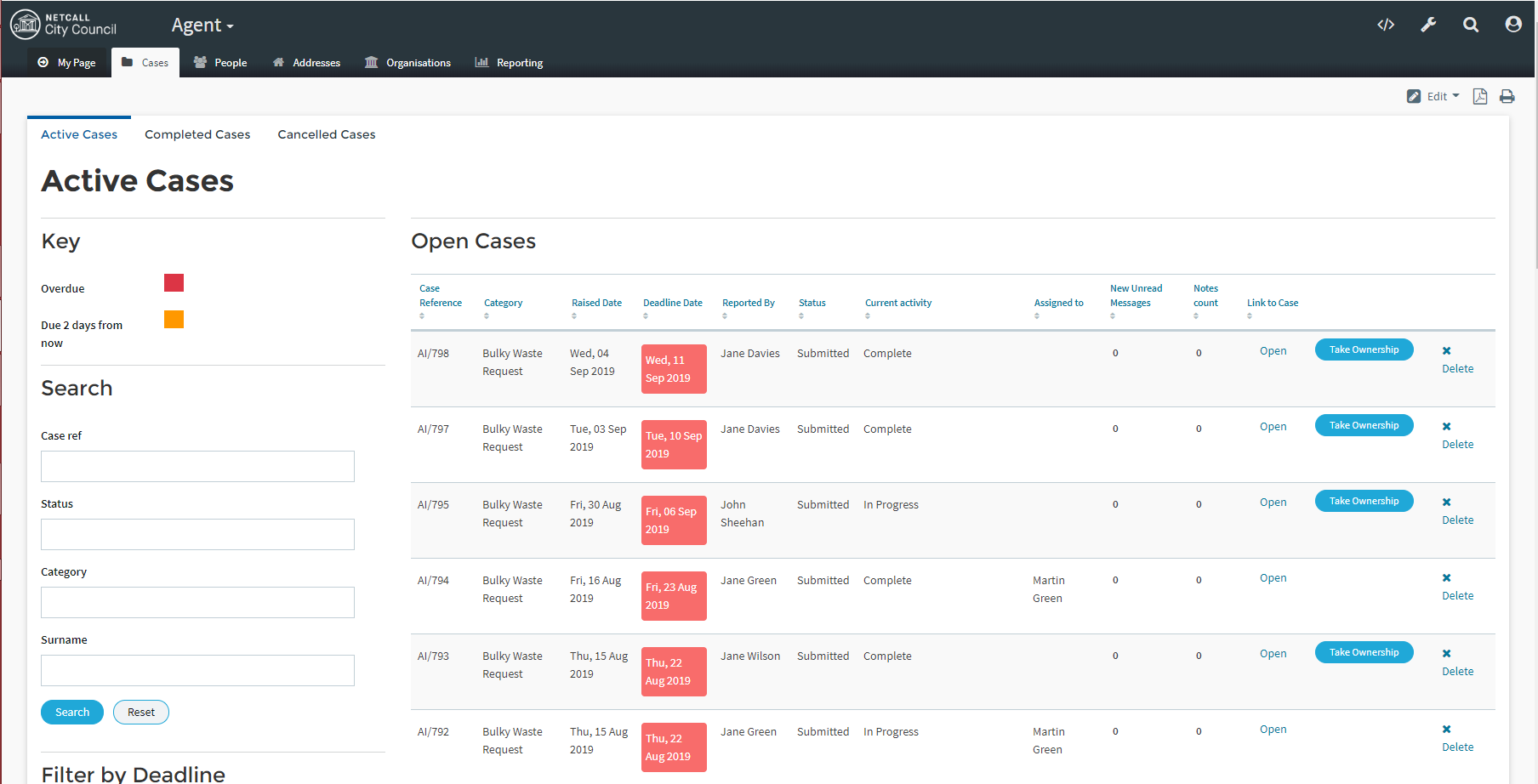Sort by Assigned to column arrows

click(1037, 316)
